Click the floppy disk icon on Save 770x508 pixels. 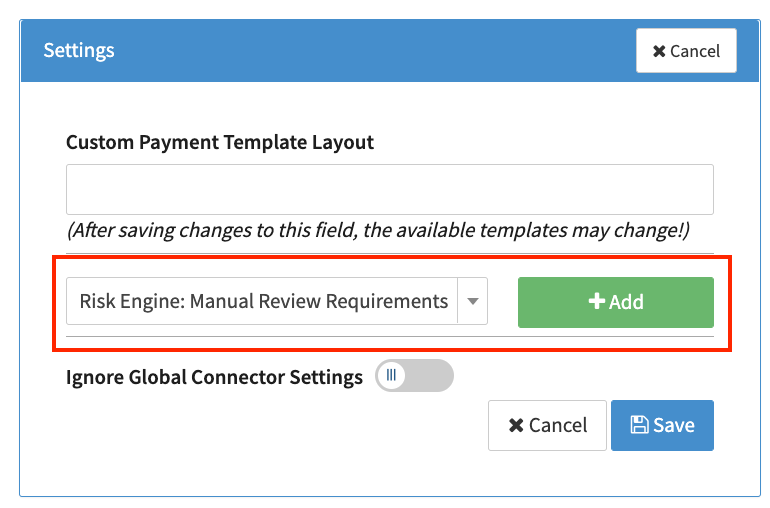coord(639,425)
